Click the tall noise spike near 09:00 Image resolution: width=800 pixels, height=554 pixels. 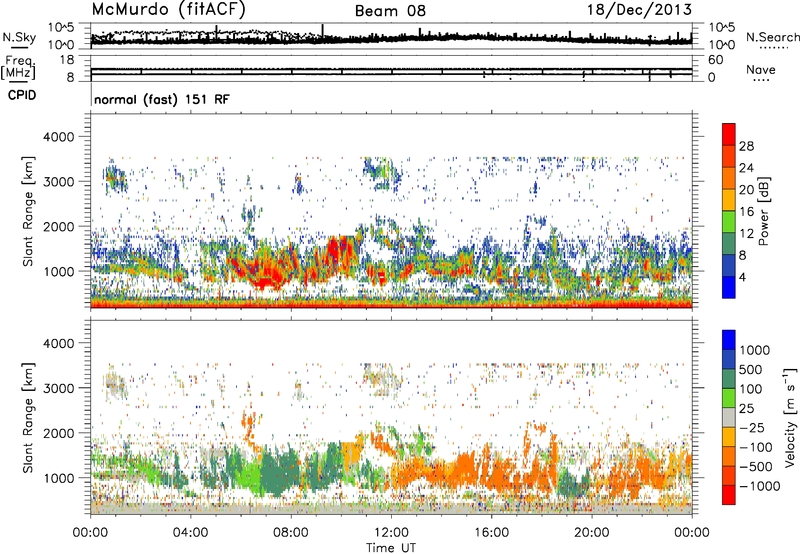tap(322, 33)
